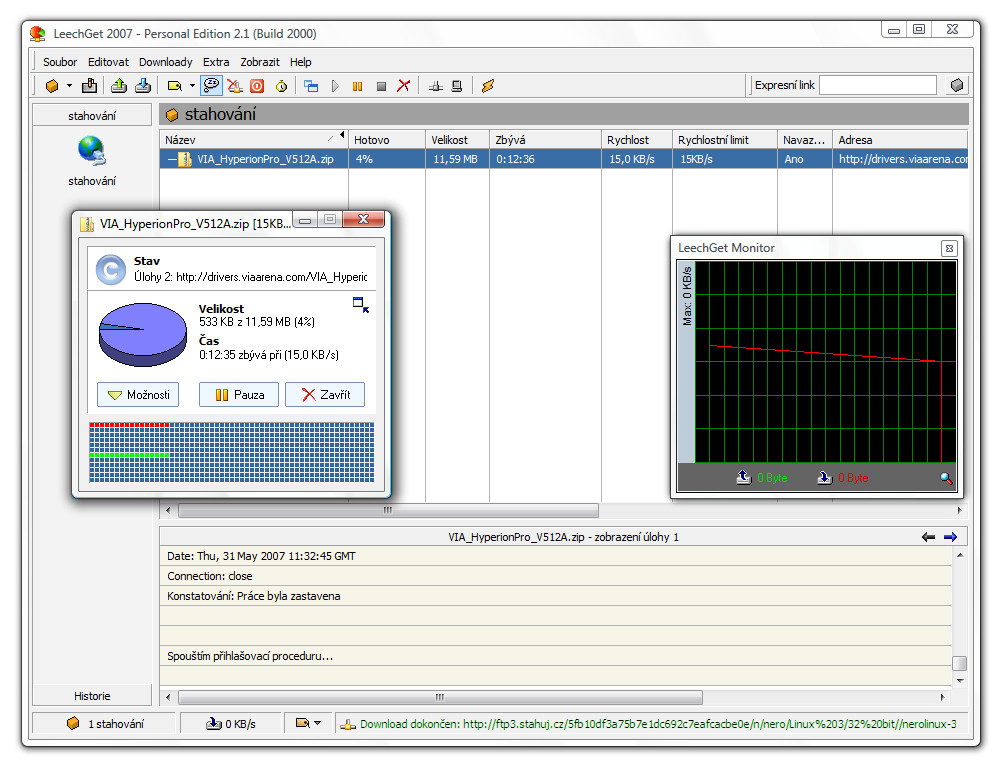Click the 1 stahování status bar item
This screenshot has height=765, width=1004.
tap(106, 723)
